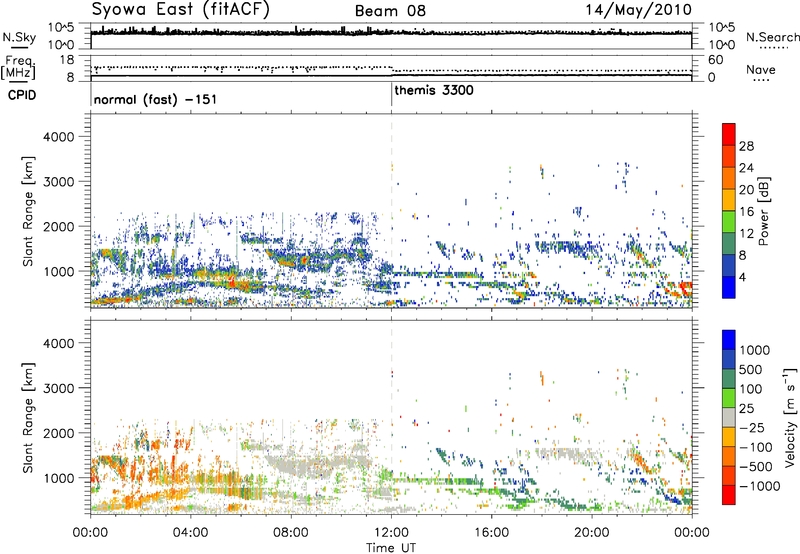Click the '08:00' time axis tick
The width and height of the screenshot is (800, 554).
tap(291, 533)
